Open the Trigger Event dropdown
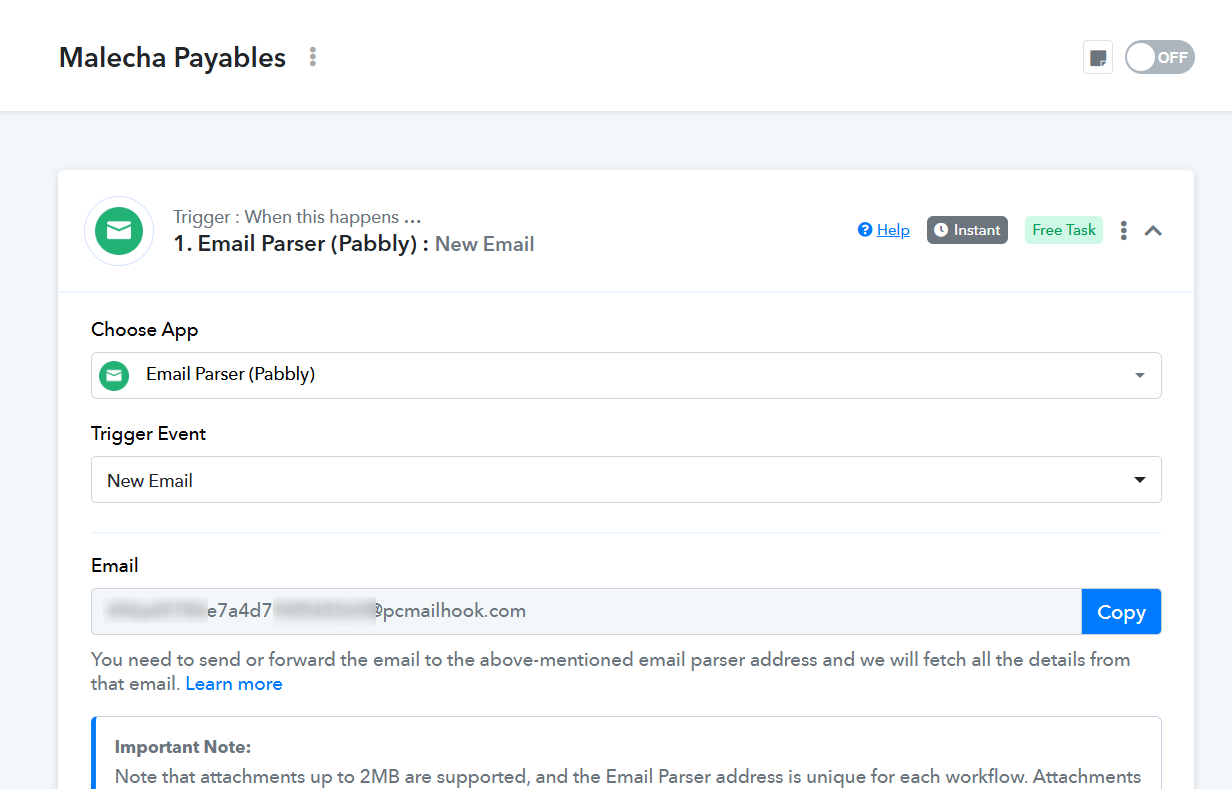 pyautogui.click(x=626, y=480)
